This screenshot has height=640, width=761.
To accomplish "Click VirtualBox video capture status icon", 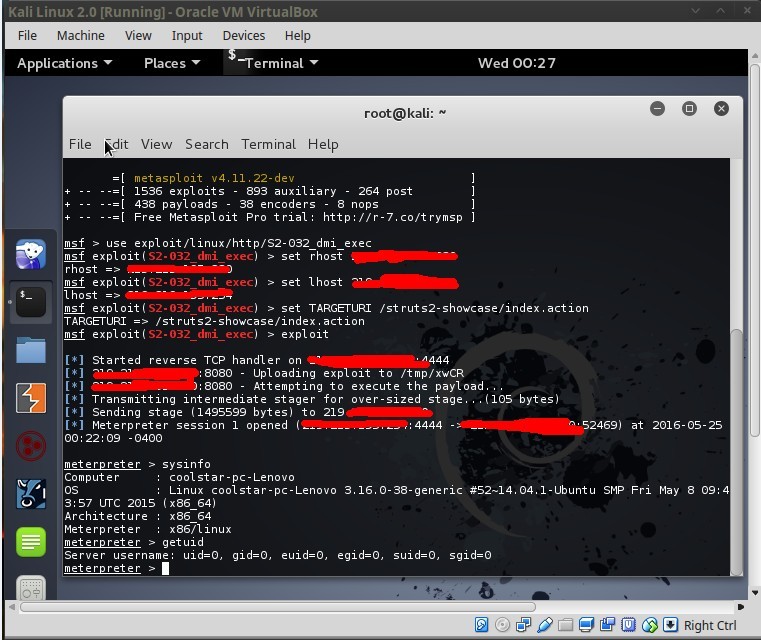I will pyautogui.click(x=607, y=625).
